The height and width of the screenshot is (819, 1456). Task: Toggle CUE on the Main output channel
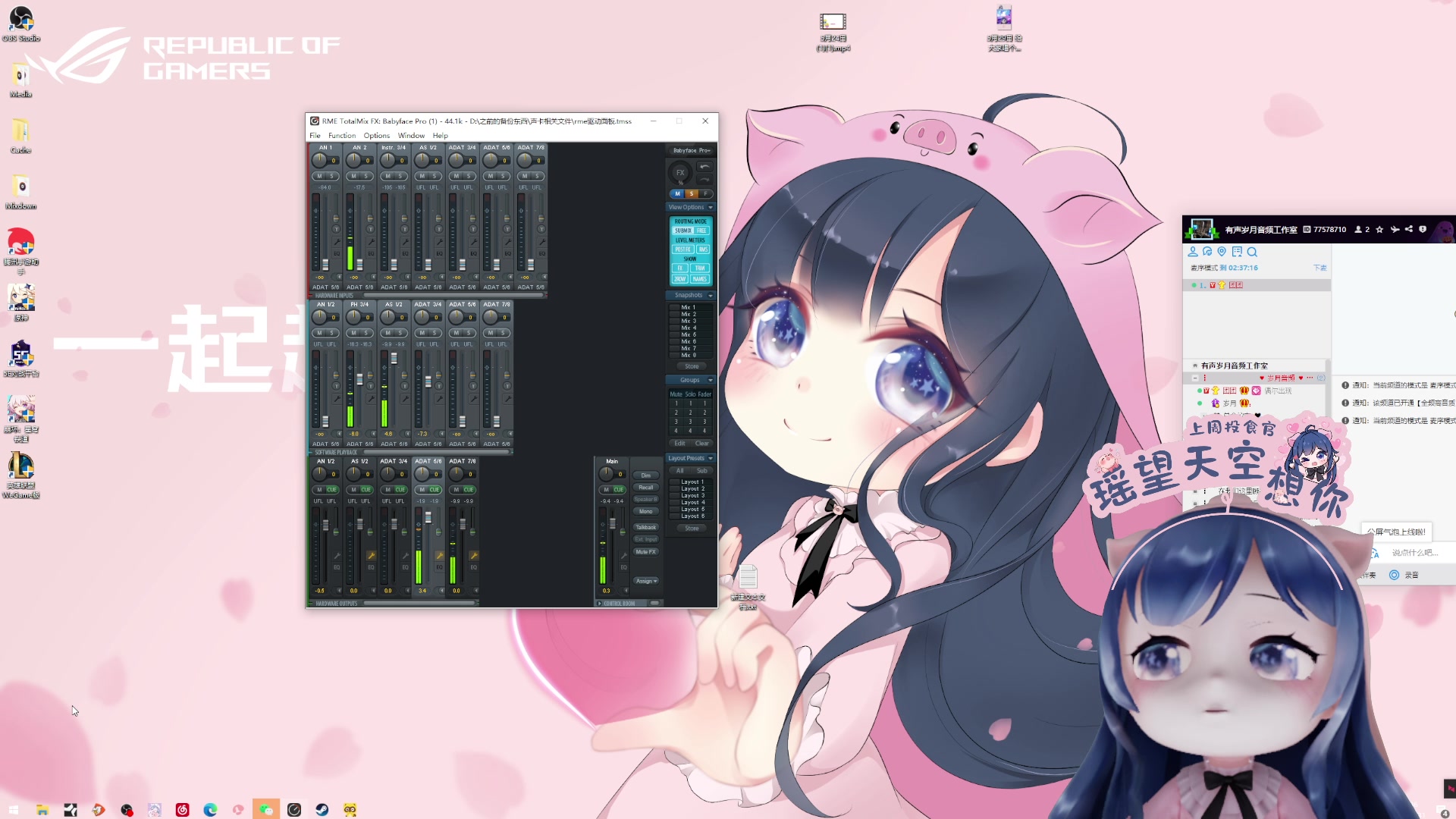(x=618, y=490)
